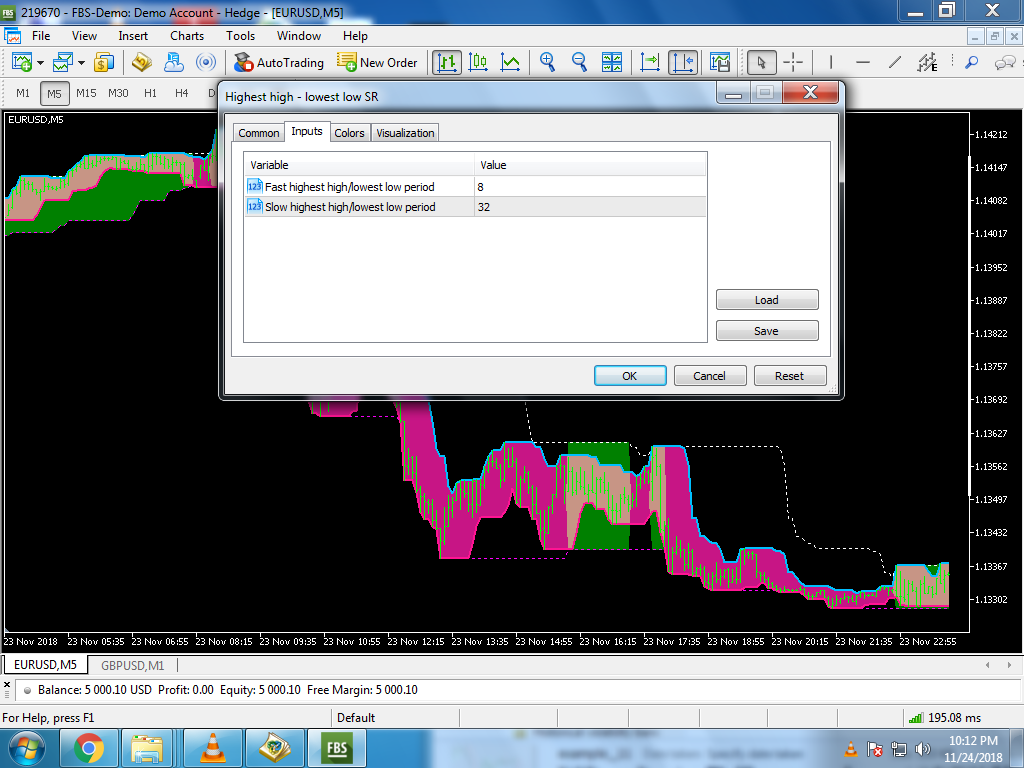Switch to the Colors tab
Viewport: 1024px width, 768px height.
click(x=349, y=133)
